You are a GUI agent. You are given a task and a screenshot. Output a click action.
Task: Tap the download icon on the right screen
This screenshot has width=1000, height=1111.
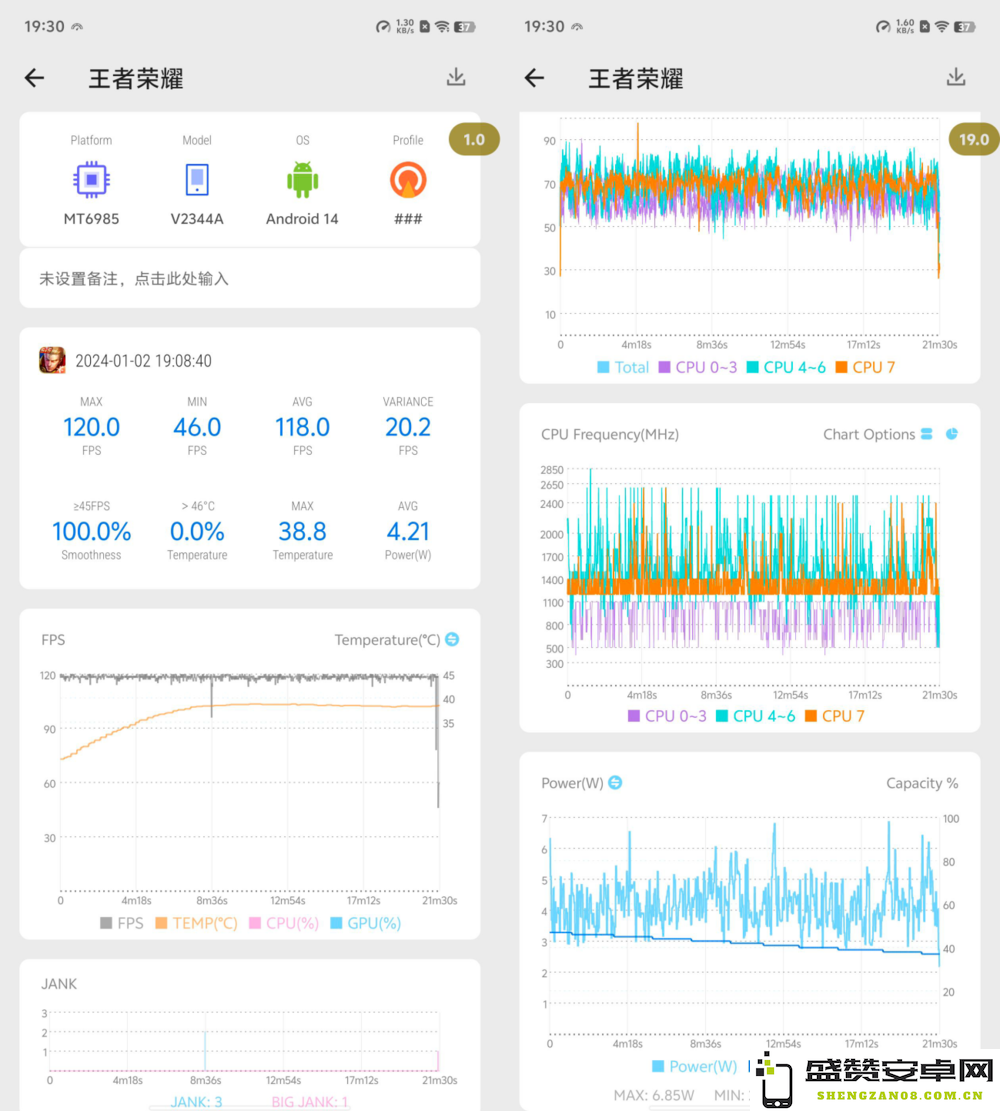956,77
